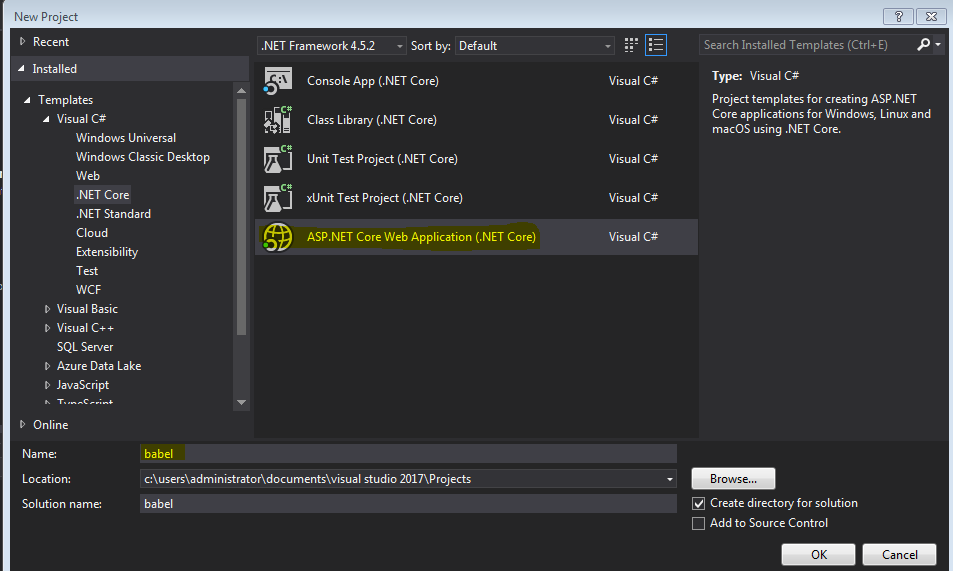The height and width of the screenshot is (571, 953).
Task: Choose Console App (.NET Core) template name
Action: click(x=373, y=81)
